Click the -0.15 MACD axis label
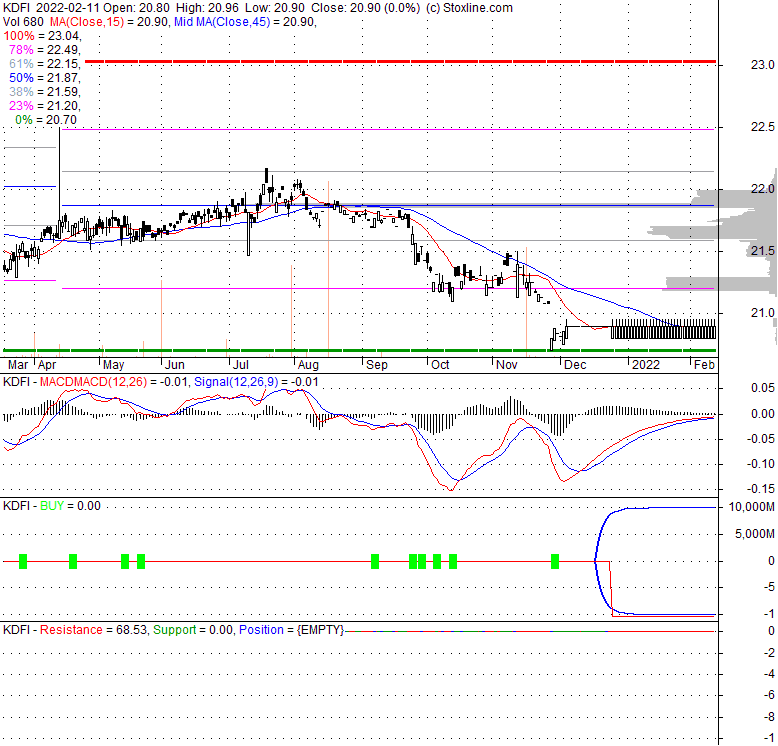778x746 pixels. 761,489
